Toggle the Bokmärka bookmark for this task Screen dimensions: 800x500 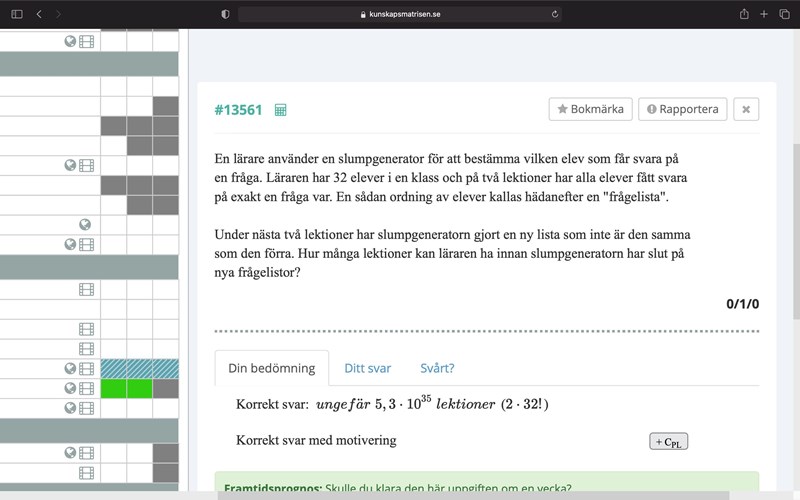pos(590,109)
